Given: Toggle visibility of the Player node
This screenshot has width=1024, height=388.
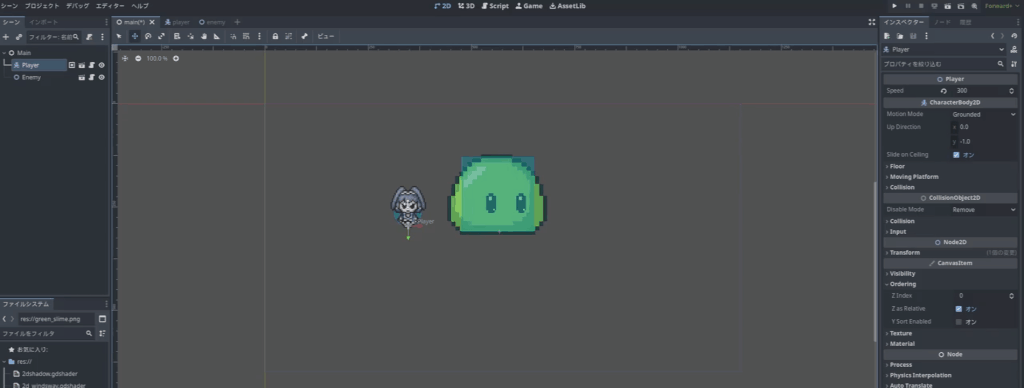Looking at the screenshot, I should pos(101,65).
